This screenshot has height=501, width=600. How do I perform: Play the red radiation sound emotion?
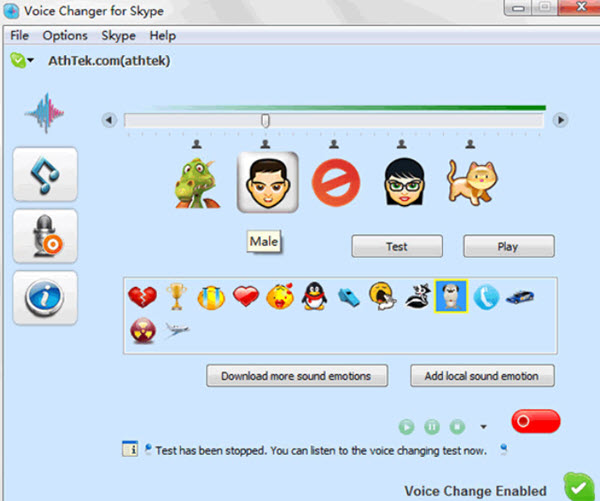(143, 330)
